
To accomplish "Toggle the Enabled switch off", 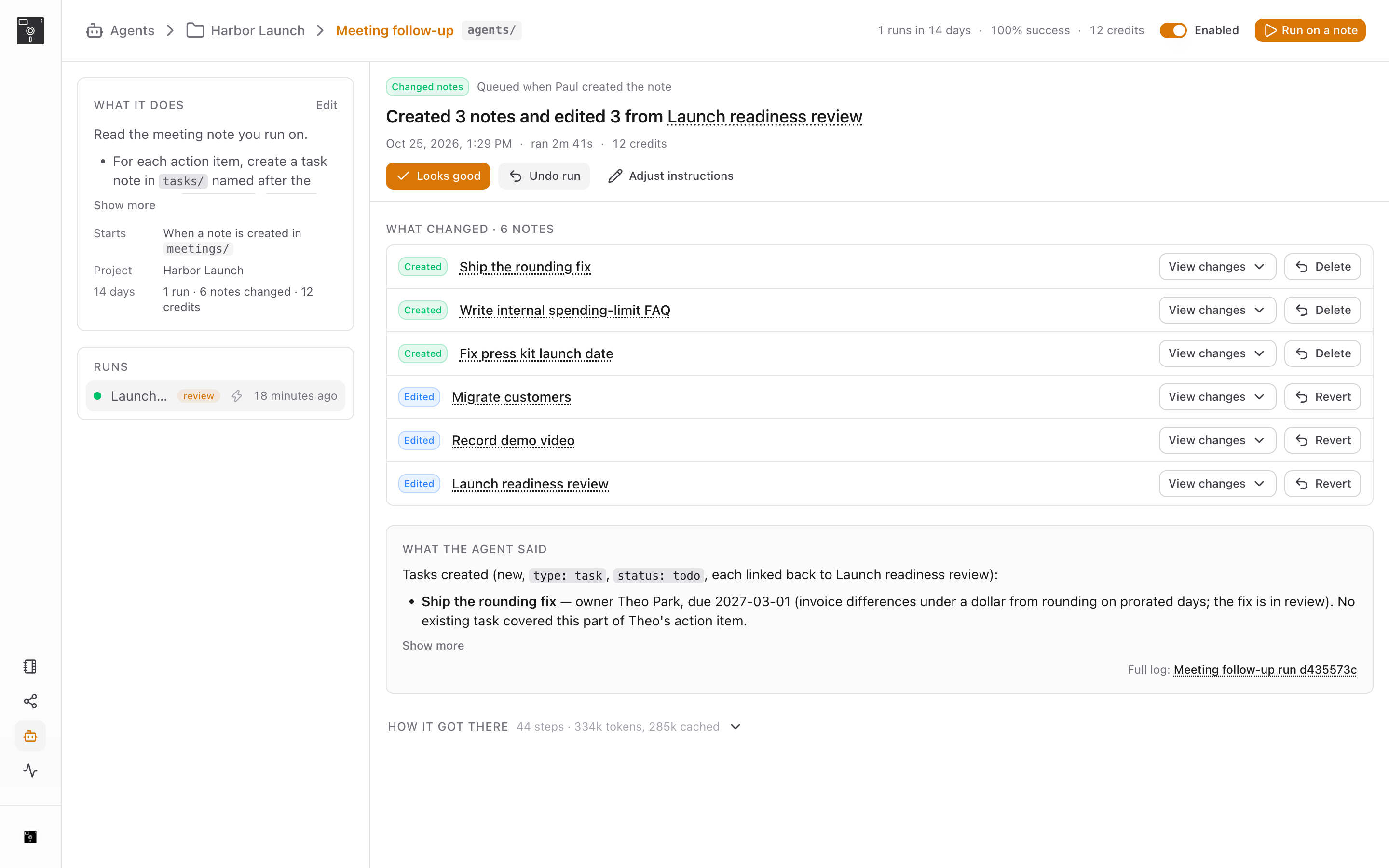I will (x=1173, y=30).
